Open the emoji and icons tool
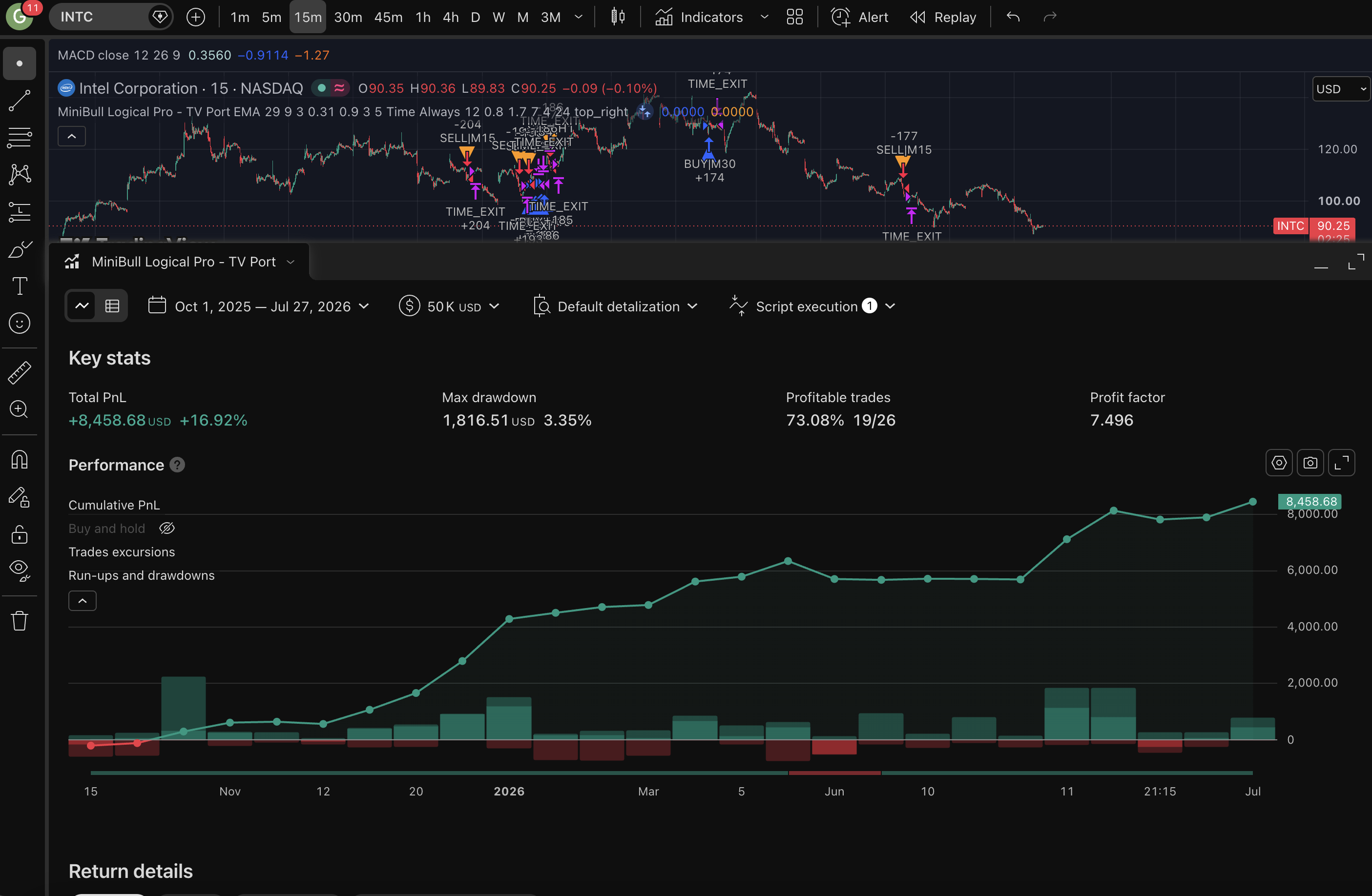This screenshot has width=1372, height=896. 19,323
